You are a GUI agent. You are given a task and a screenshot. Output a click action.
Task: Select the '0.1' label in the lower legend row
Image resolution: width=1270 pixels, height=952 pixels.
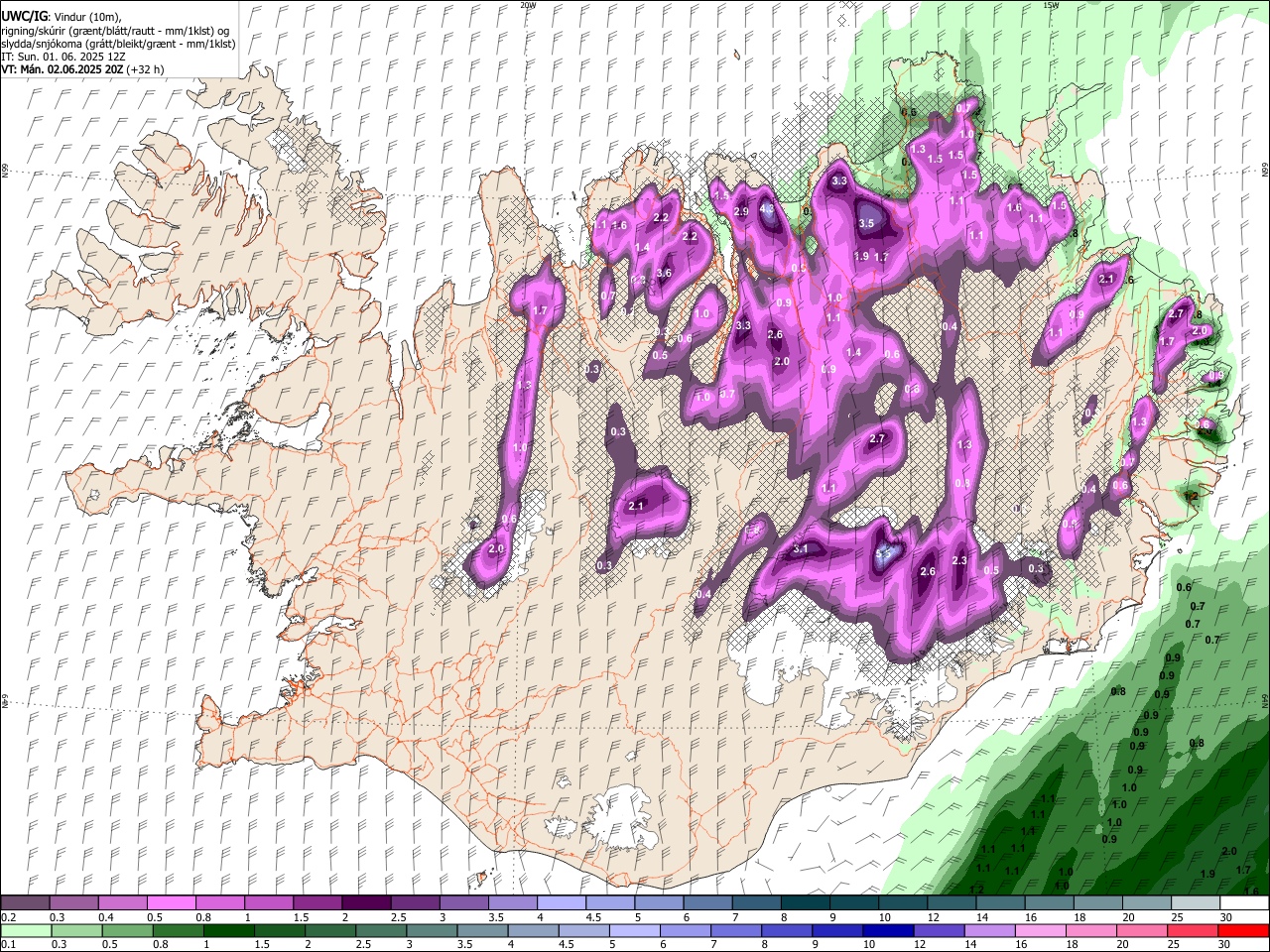coord(8,944)
